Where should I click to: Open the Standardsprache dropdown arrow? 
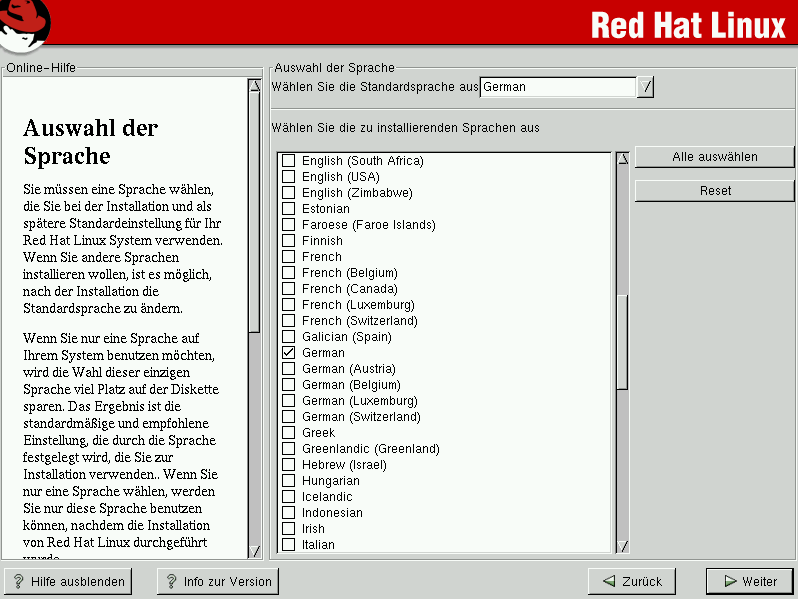coord(646,87)
